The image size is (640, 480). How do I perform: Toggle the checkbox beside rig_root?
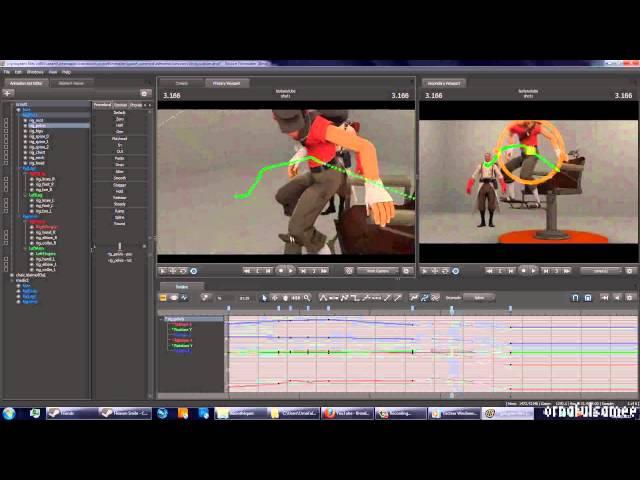6,120
